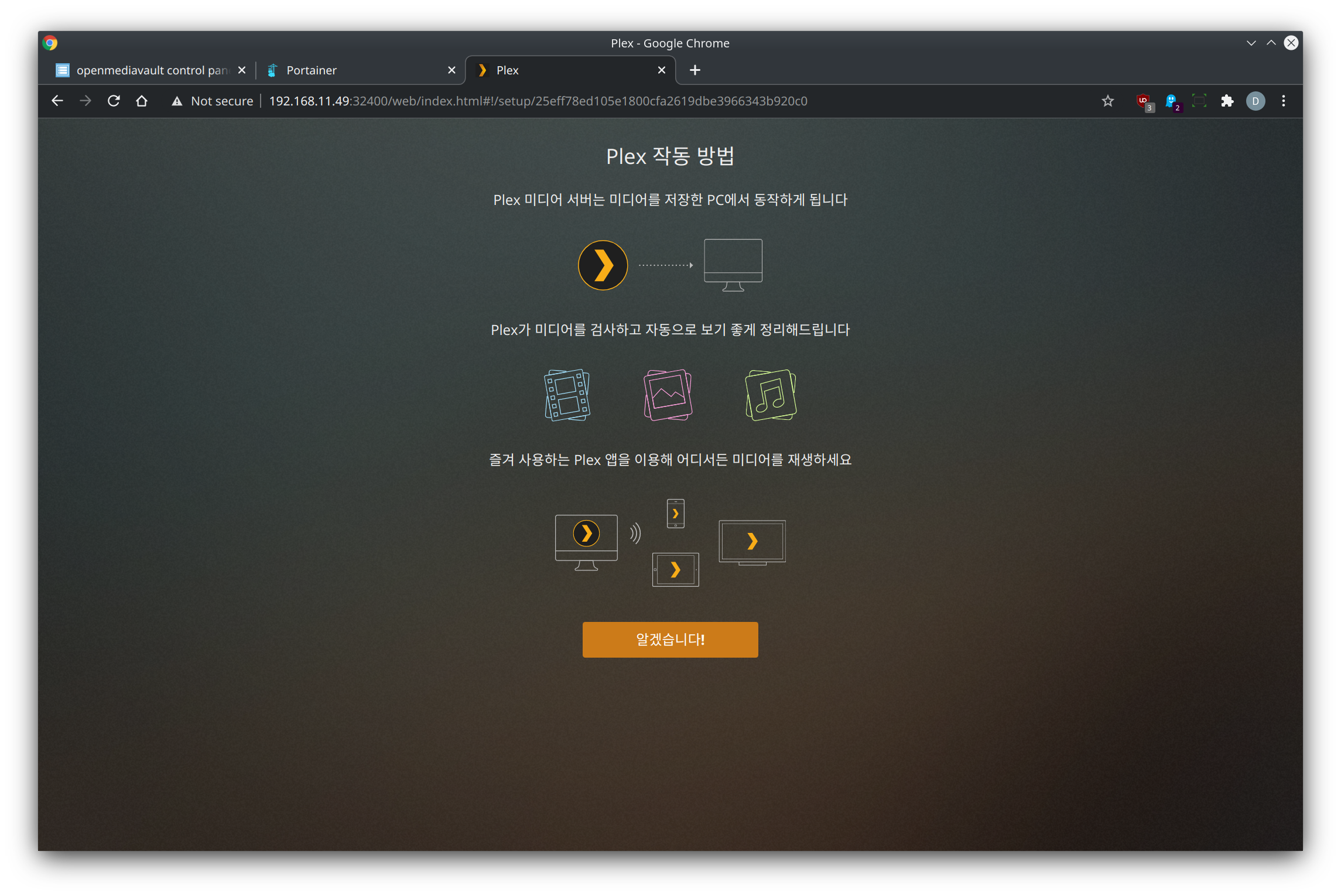The height and width of the screenshot is (896, 1341).
Task: Close the Portainer tab
Action: coord(451,70)
